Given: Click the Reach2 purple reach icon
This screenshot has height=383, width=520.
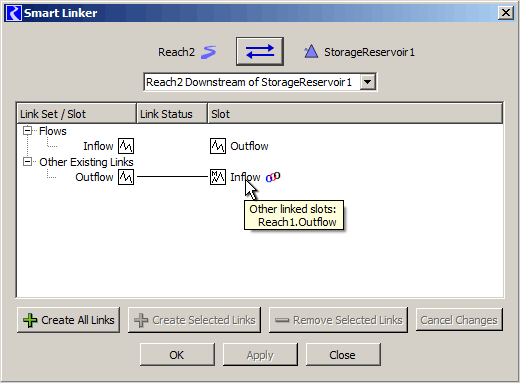Looking at the screenshot, I should tap(209, 52).
